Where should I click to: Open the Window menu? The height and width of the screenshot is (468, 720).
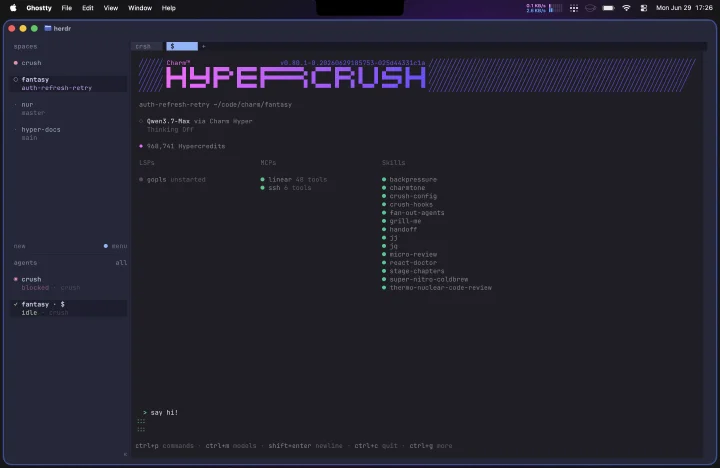[140, 8]
